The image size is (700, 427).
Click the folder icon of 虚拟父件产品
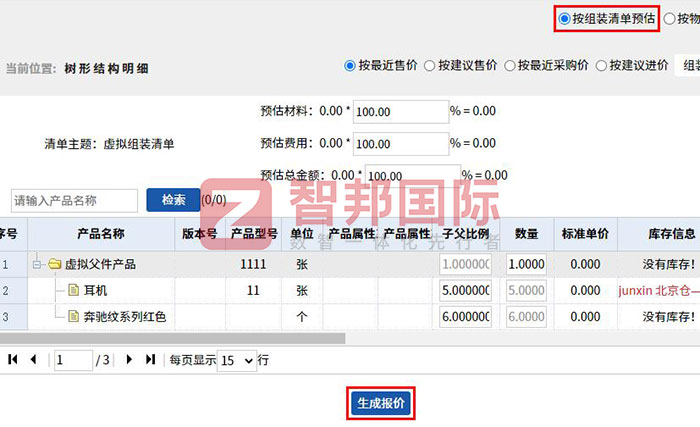(55, 265)
